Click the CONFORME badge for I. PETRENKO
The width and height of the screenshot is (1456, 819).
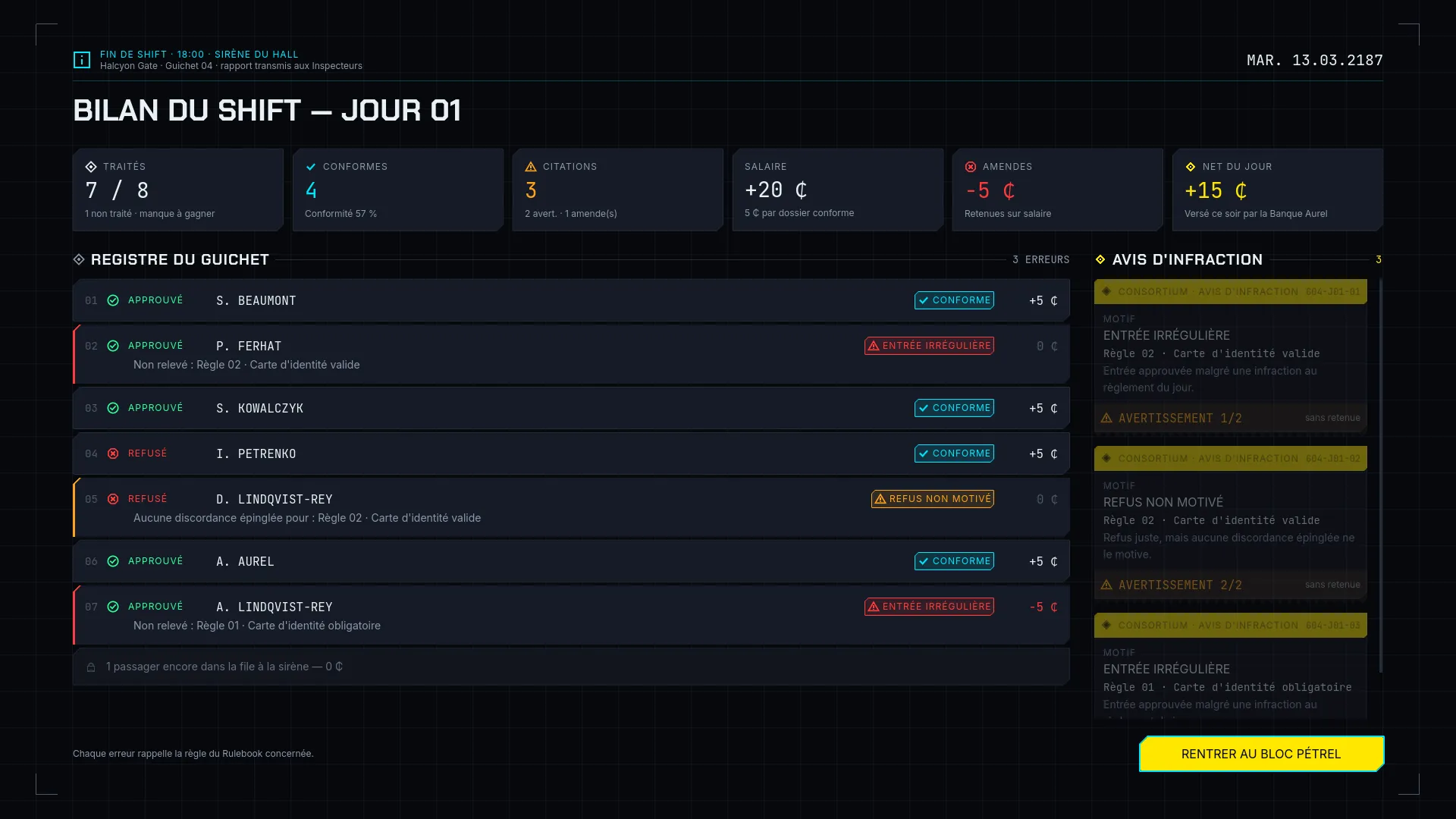(954, 453)
